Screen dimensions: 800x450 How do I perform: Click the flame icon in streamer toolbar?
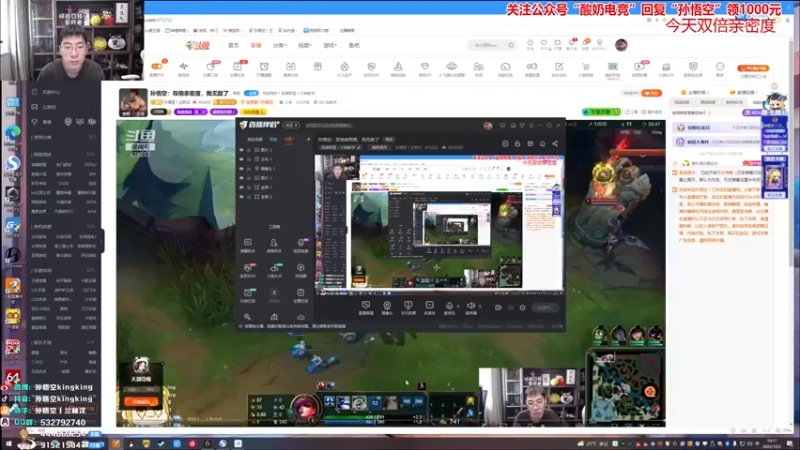(x=344, y=66)
